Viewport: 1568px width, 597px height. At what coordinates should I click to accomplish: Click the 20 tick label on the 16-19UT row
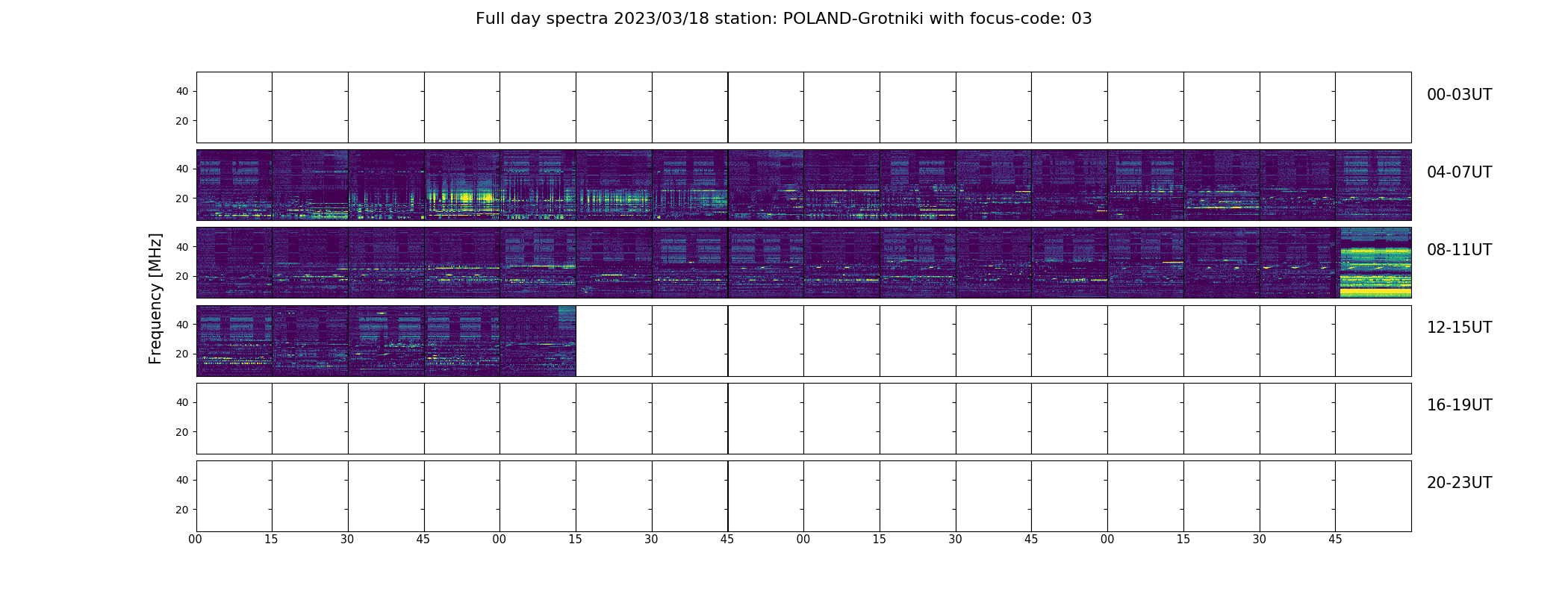tap(182, 432)
